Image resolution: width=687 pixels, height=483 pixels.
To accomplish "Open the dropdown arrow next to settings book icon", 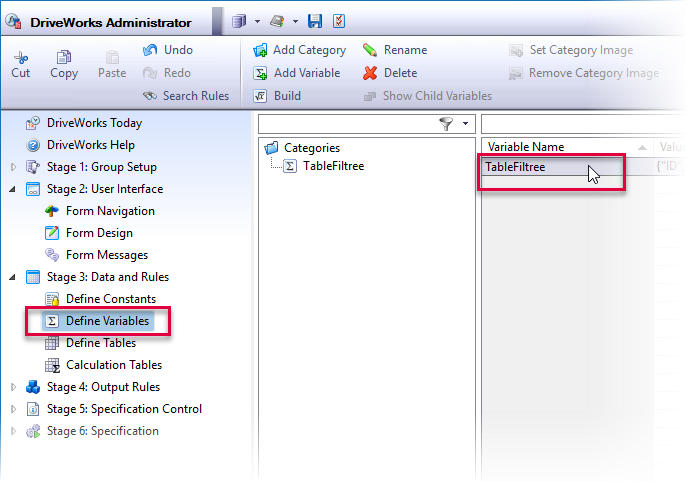I will (295, 21).
